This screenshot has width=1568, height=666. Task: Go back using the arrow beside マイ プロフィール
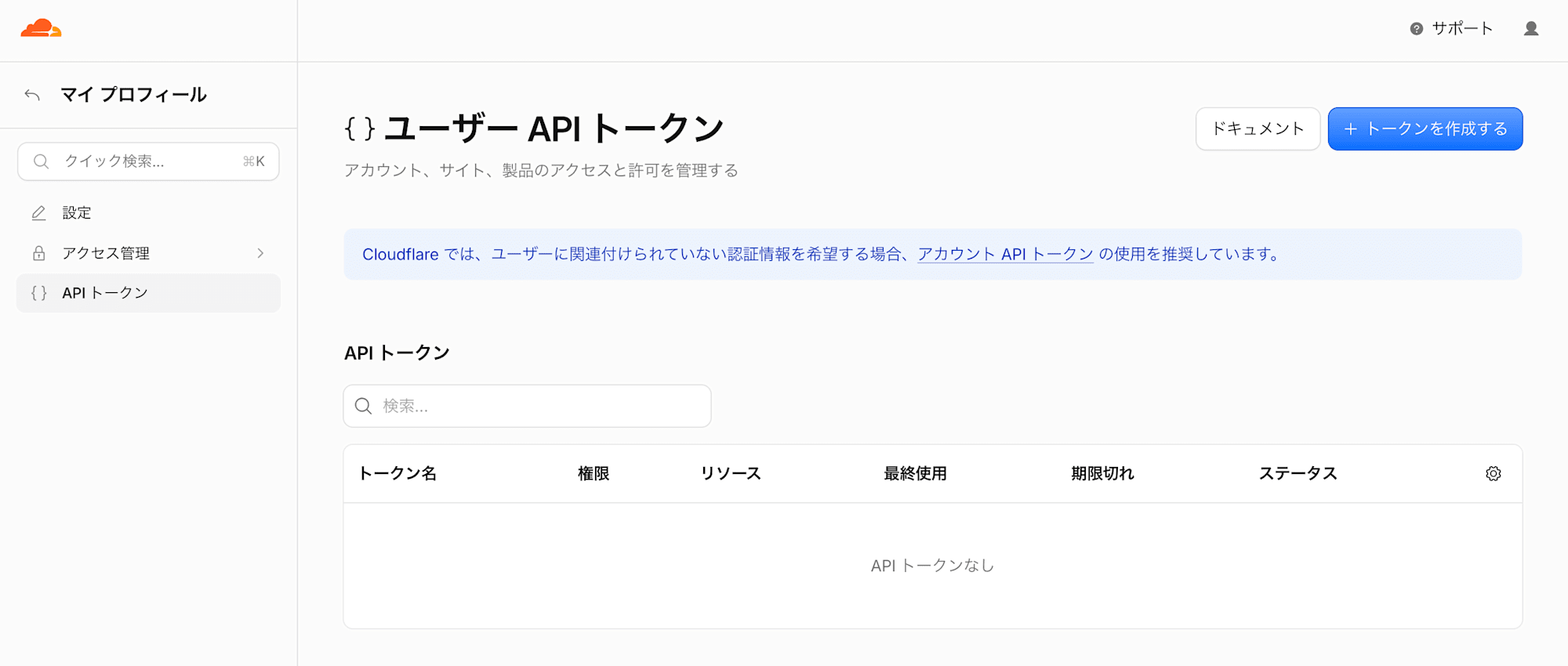pos(32,95)
